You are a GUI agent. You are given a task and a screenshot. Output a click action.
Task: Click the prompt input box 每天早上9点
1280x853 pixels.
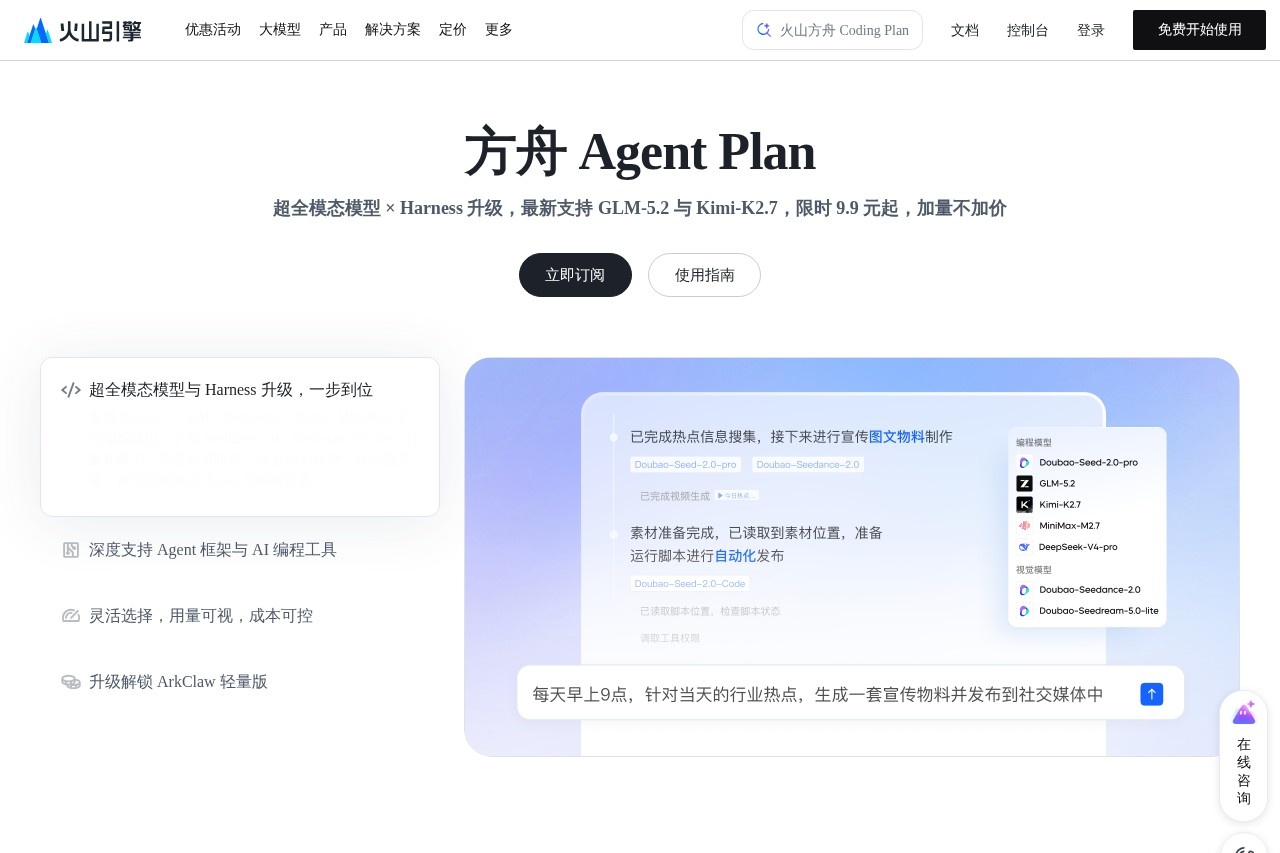[x=850, y=693]
